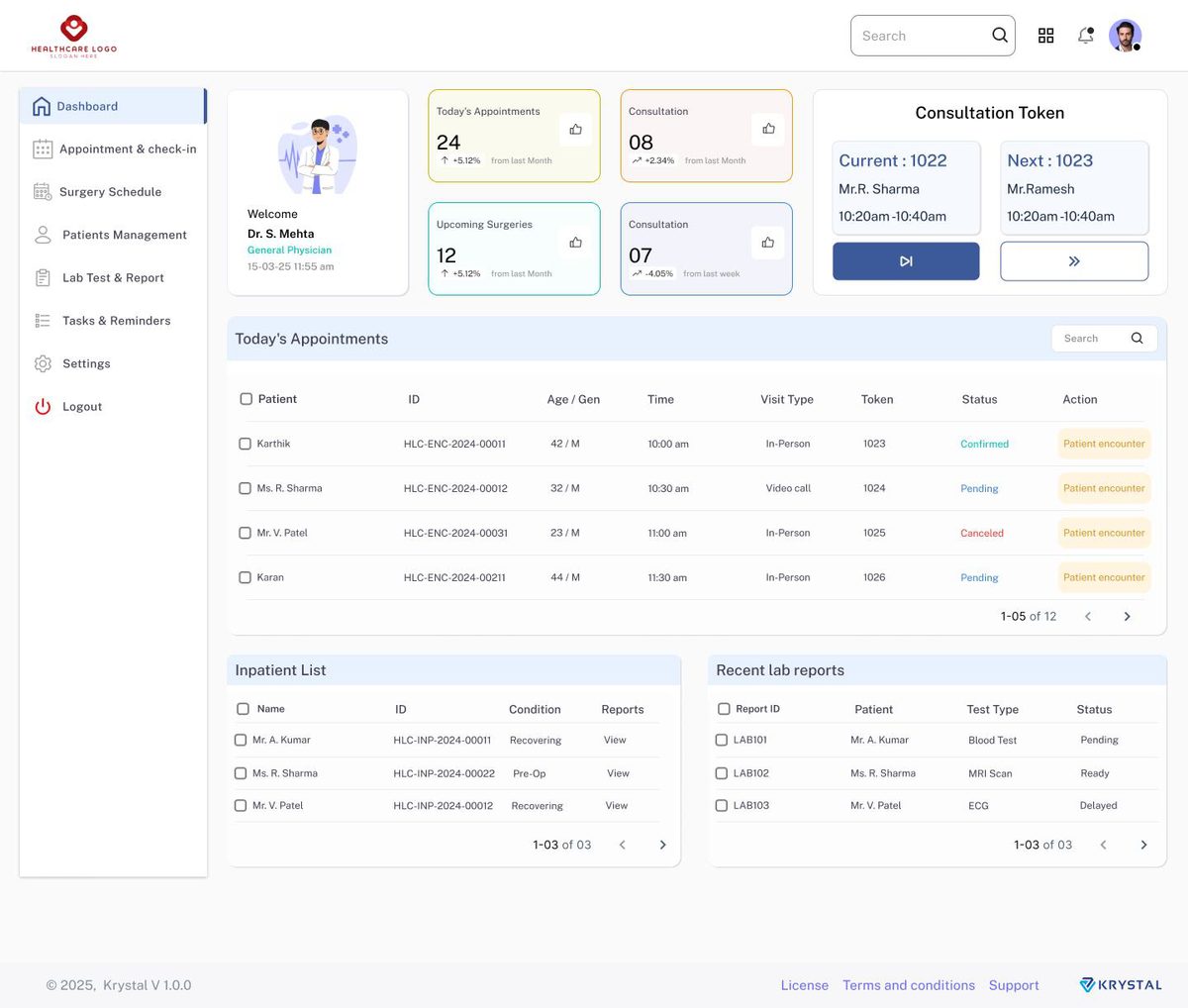
Task: Click the top header Search field
Action: (933, 36)
